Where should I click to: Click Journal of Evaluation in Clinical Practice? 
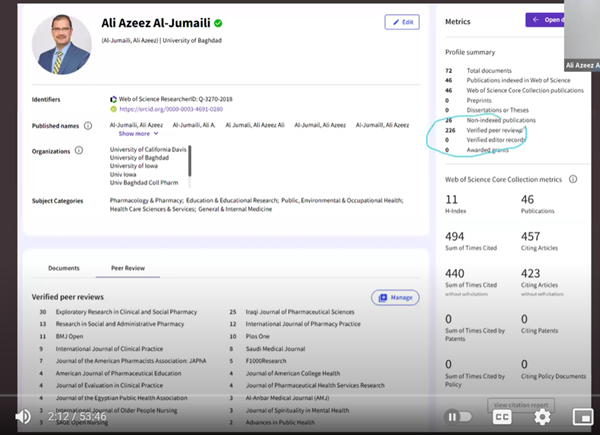109,386
